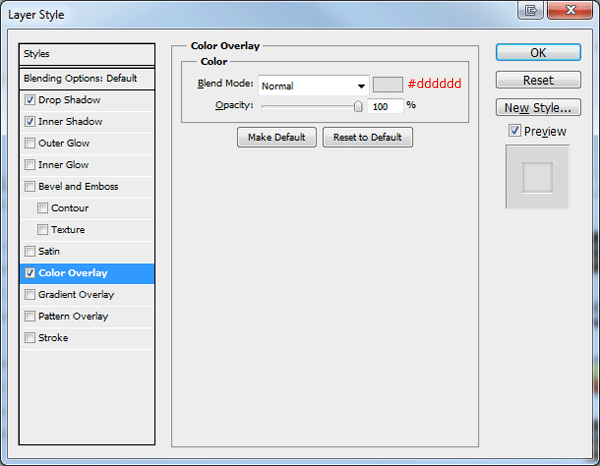This screenshot has width=600, height=466.
Task: Click the Reset button
Action: tap(538, 80)
